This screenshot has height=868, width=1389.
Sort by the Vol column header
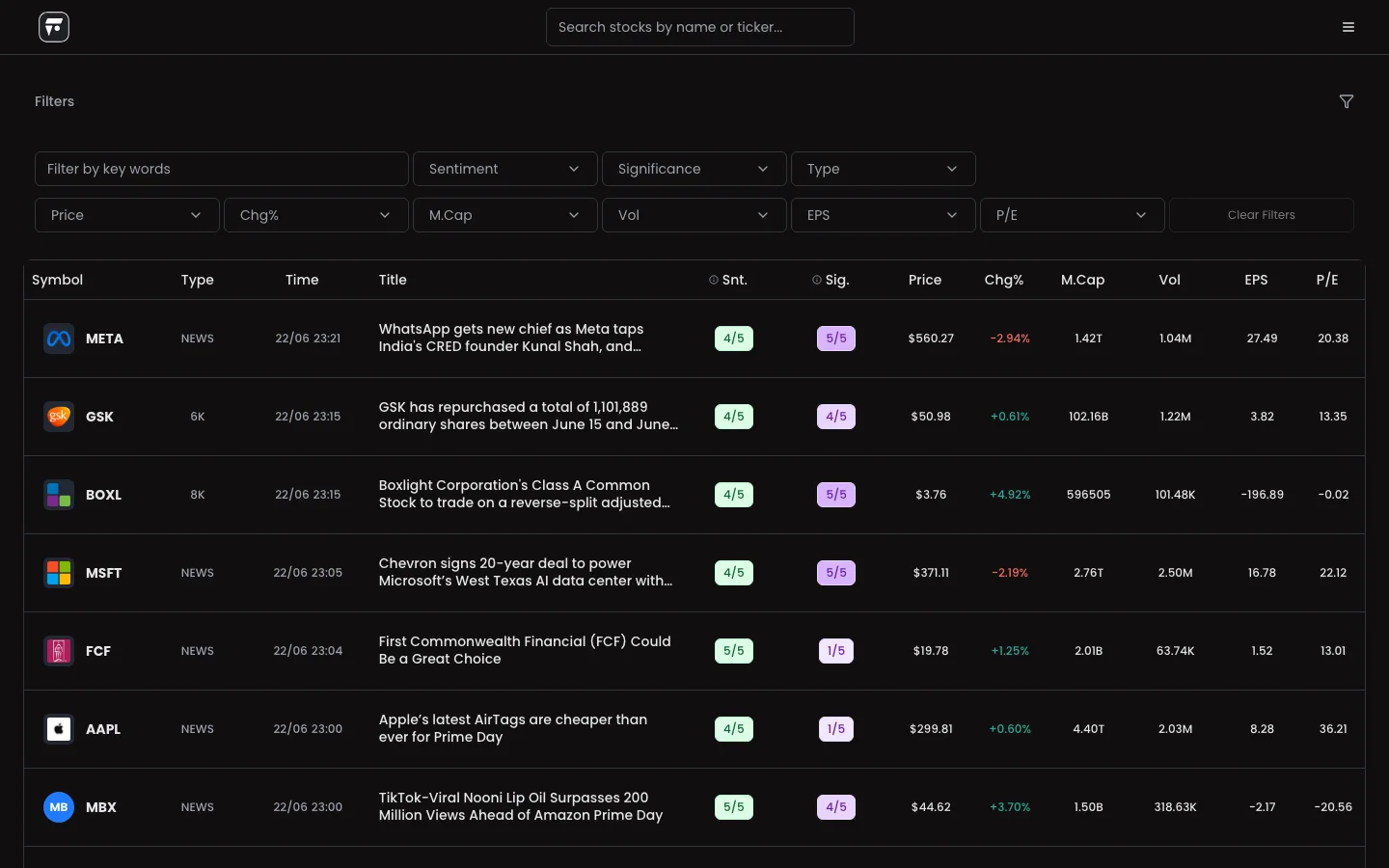pos(1170,280)
